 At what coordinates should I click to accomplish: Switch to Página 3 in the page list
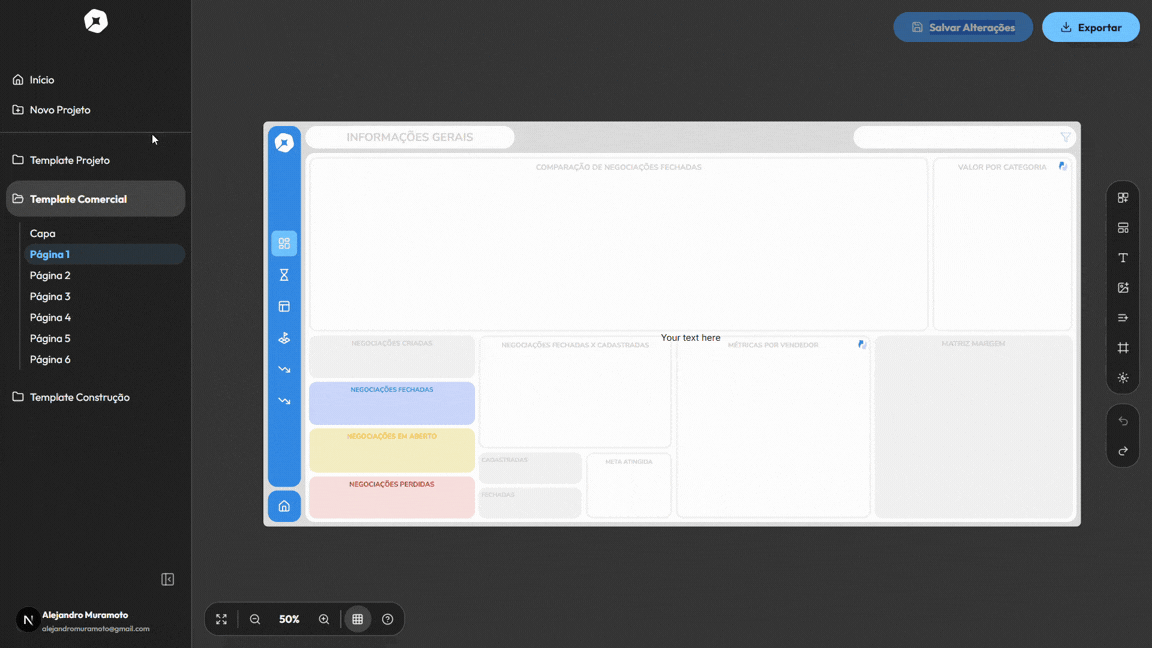50,296
